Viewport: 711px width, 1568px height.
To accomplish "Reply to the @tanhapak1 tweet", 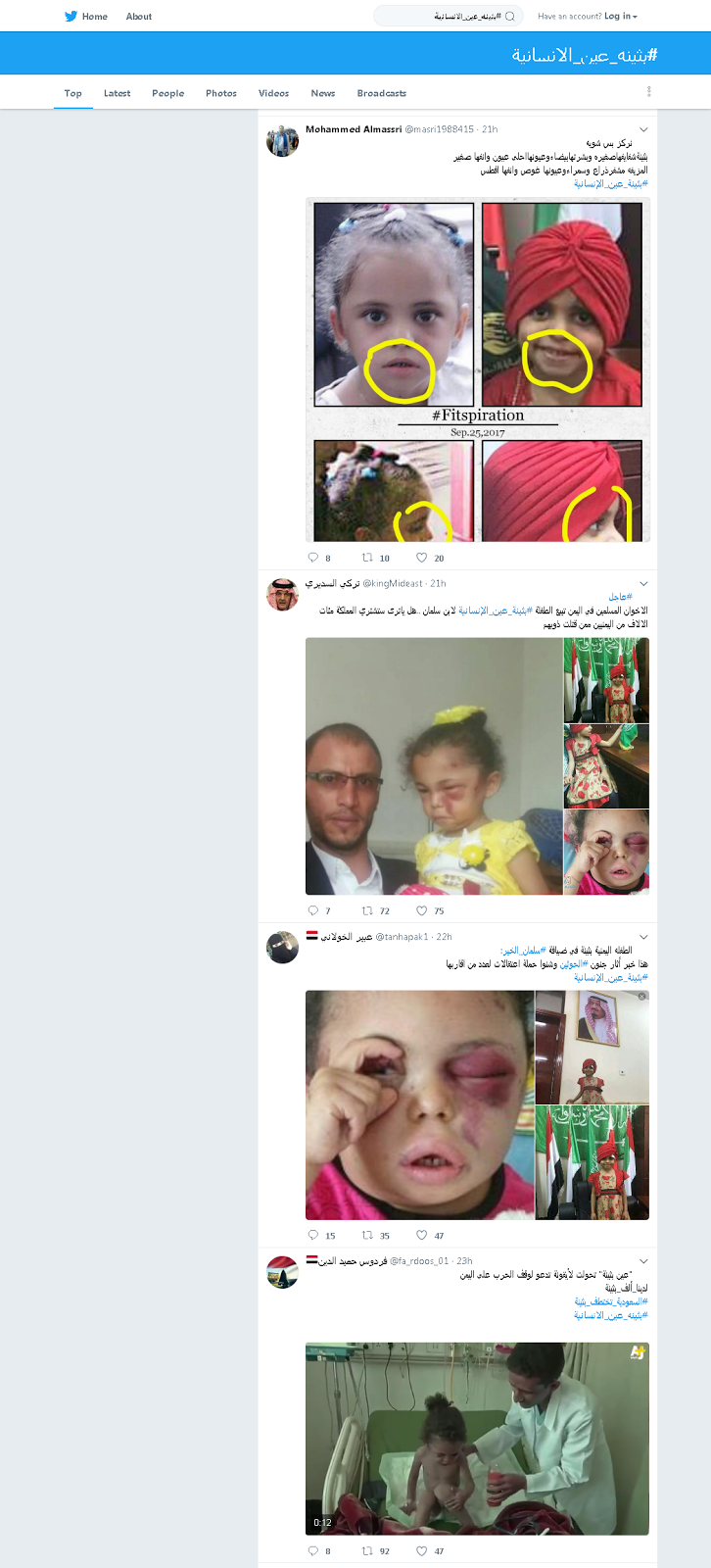I will click(x=313, y=1235).
